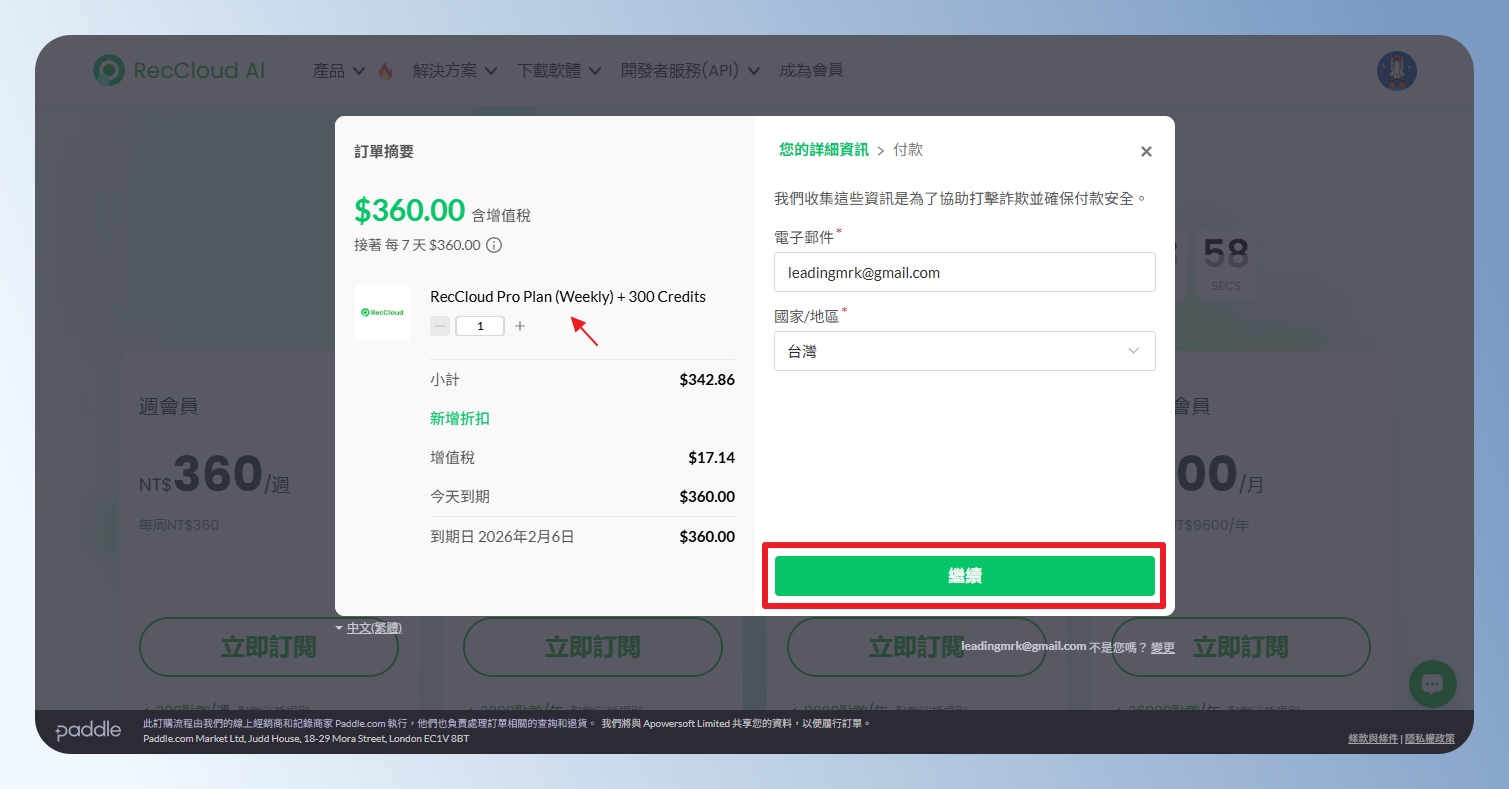
Task: Open the user avatar profile icon
Action: [1396, 71]
